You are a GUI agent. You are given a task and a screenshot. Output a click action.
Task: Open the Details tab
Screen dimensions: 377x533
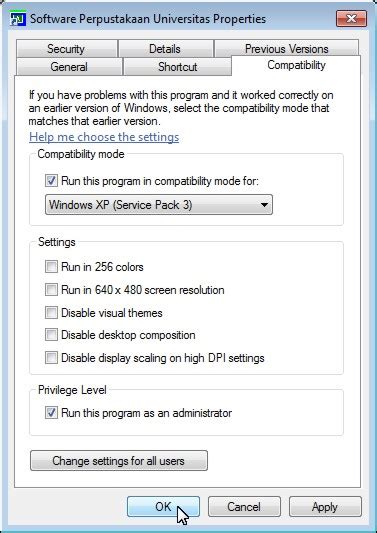[165, 49]
